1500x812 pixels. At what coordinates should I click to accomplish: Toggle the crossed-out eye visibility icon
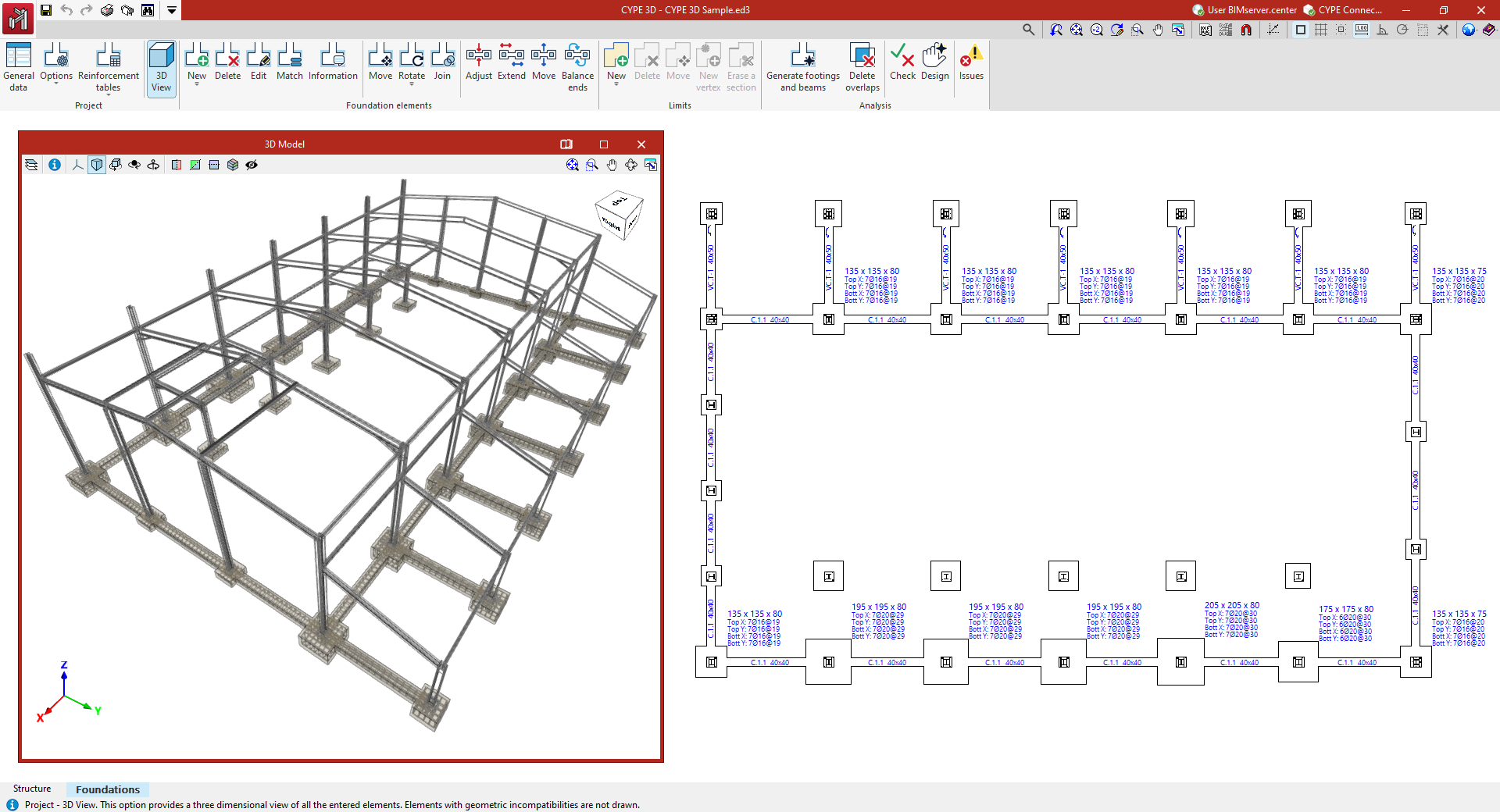(x=252, y=165)
